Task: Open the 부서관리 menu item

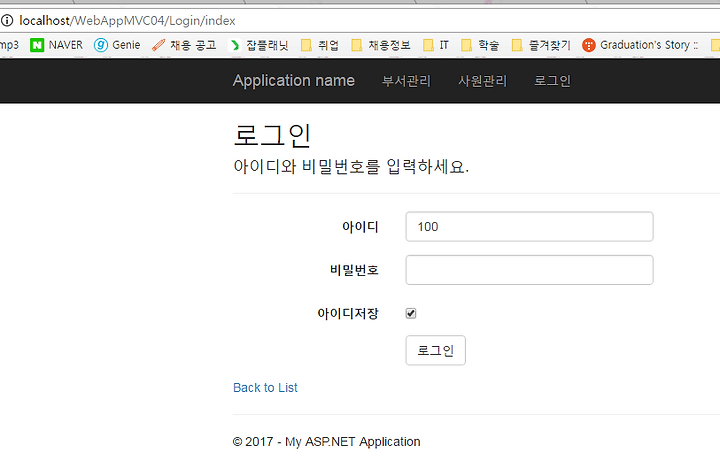Action: [406, 81]
